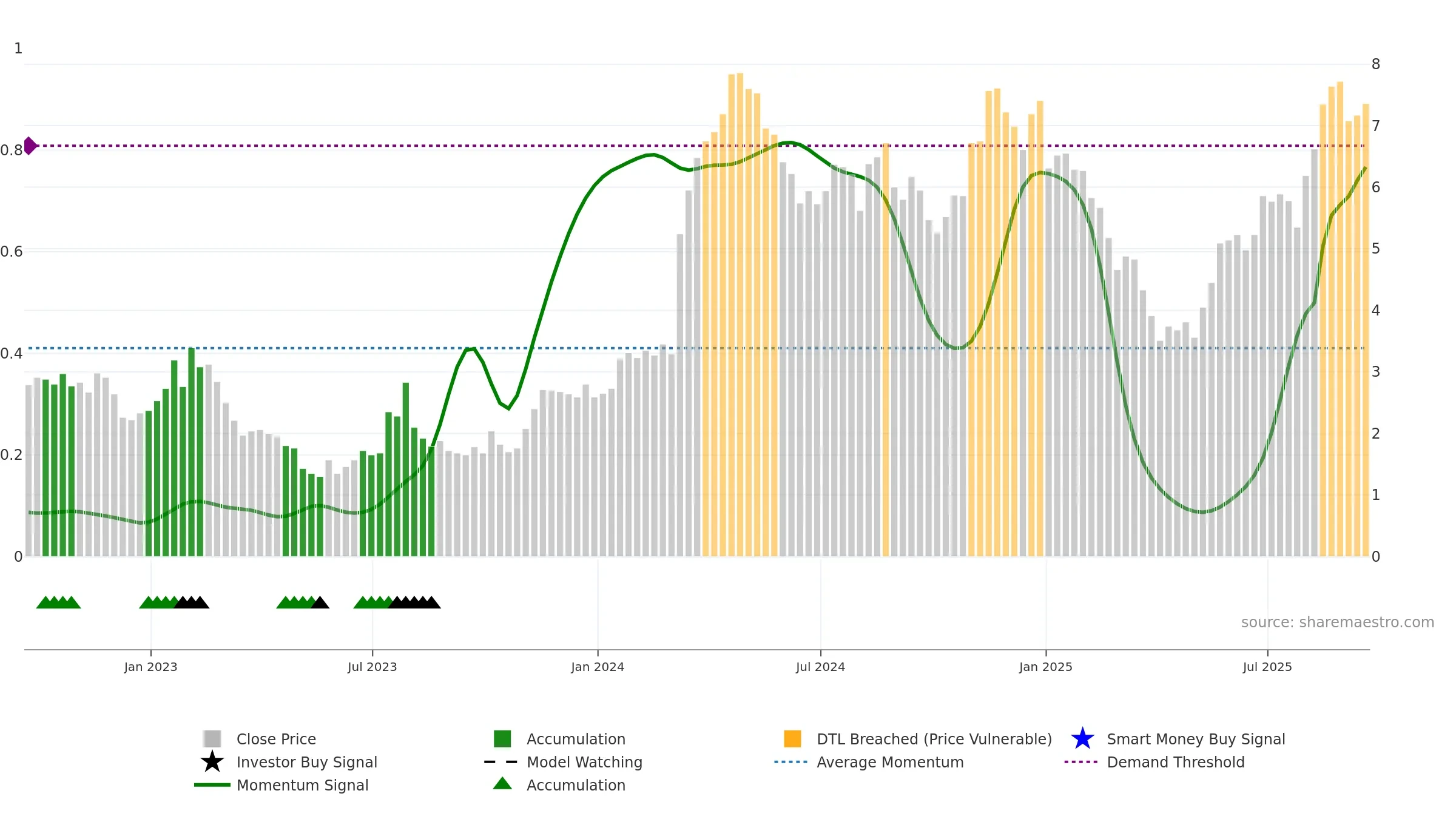Click the Model Watching dashed line icon

(x=501, y=761)
